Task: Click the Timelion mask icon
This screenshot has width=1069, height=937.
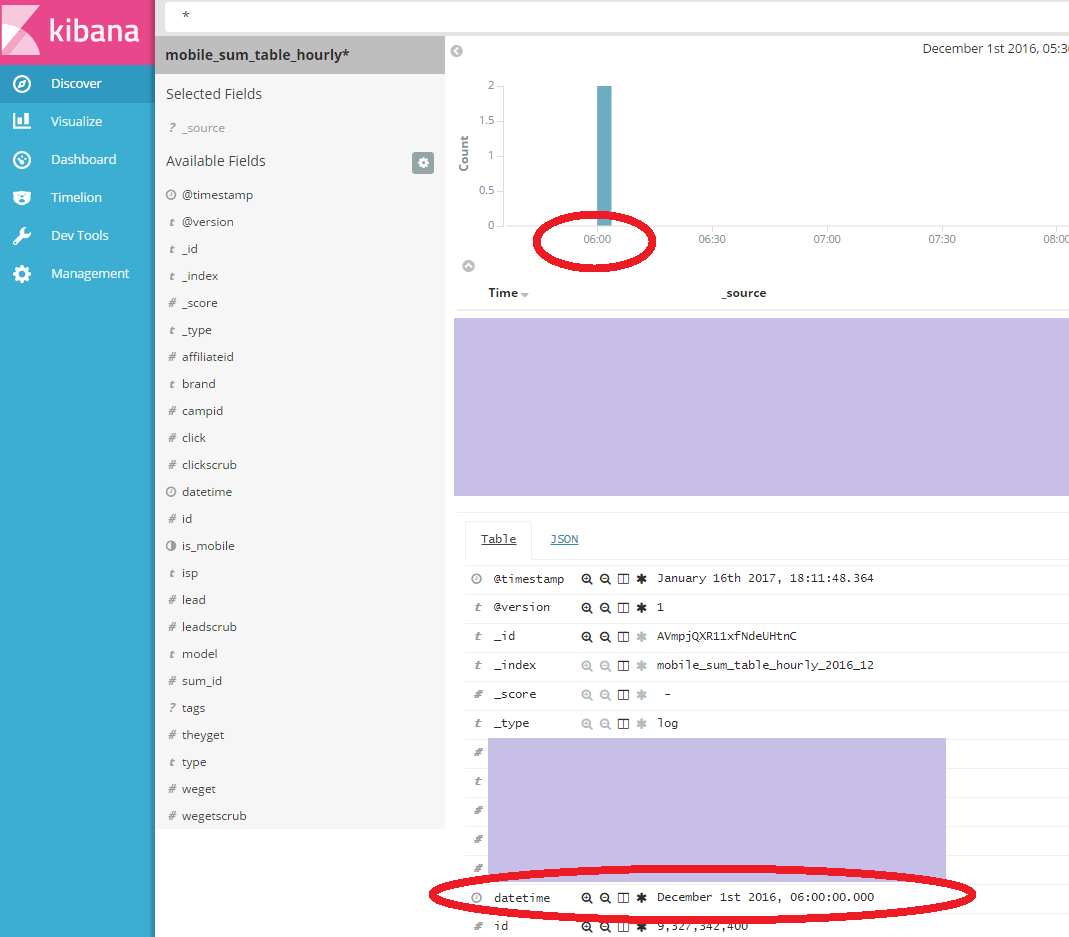Action: 22,198
